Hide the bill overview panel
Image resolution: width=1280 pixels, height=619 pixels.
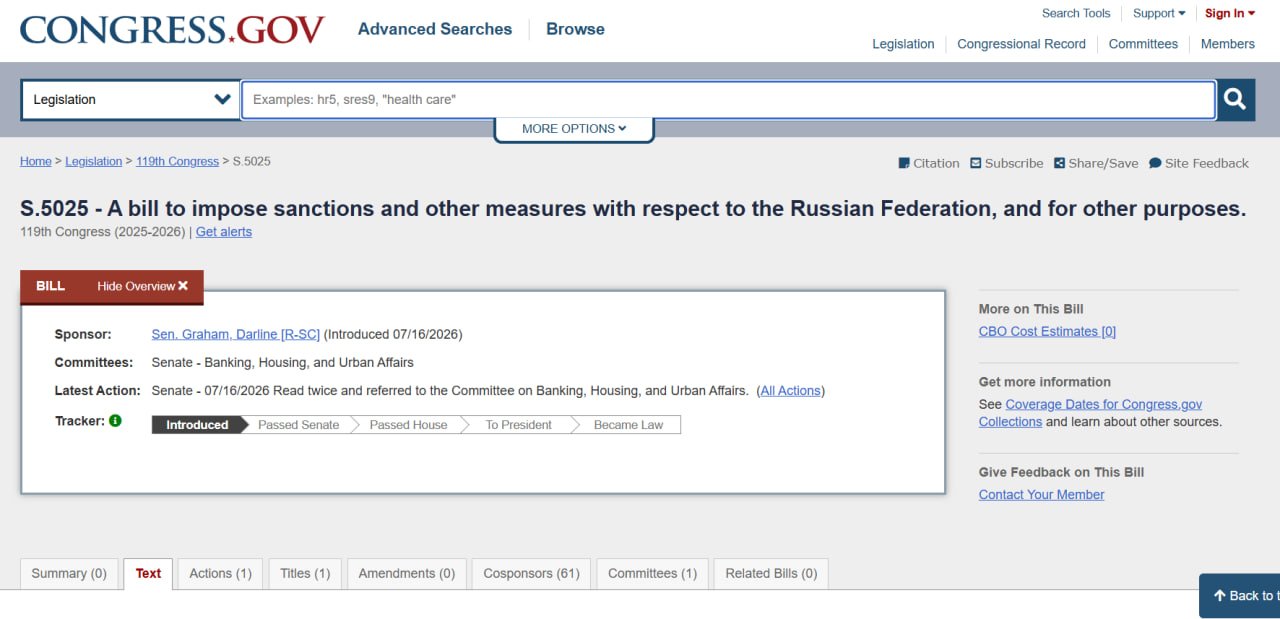click(x=142, y=286)
